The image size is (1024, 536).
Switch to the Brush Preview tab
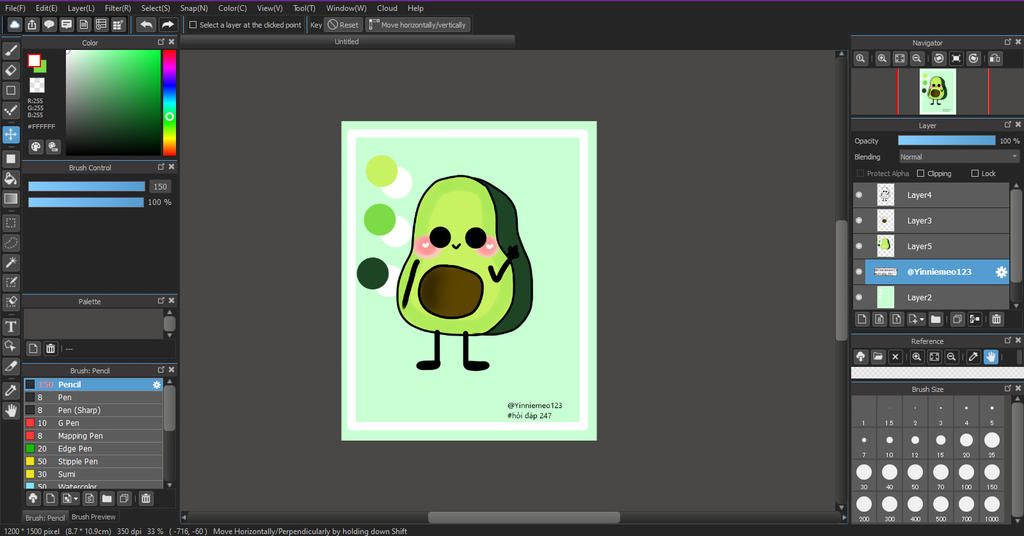point(93,517)
